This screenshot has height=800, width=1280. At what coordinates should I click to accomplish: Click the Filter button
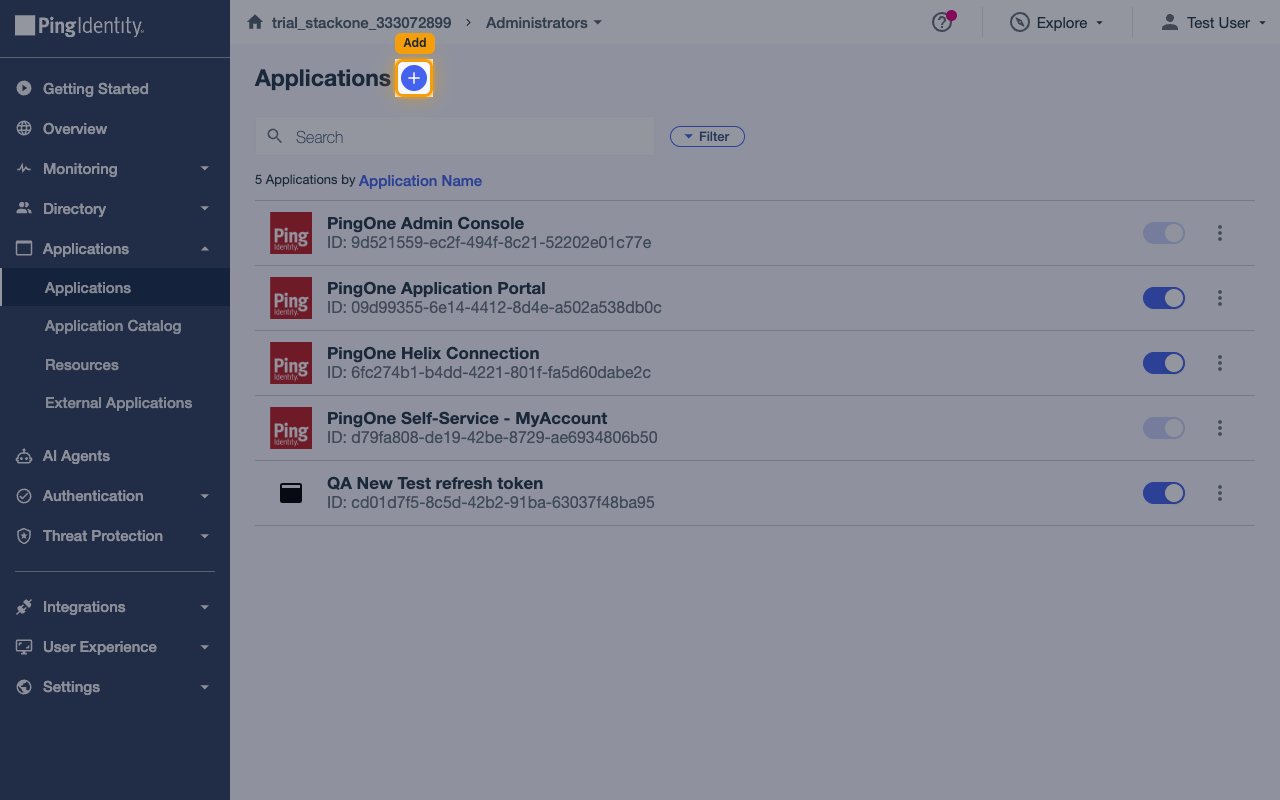pyautogui.click(x=707, y=137)
